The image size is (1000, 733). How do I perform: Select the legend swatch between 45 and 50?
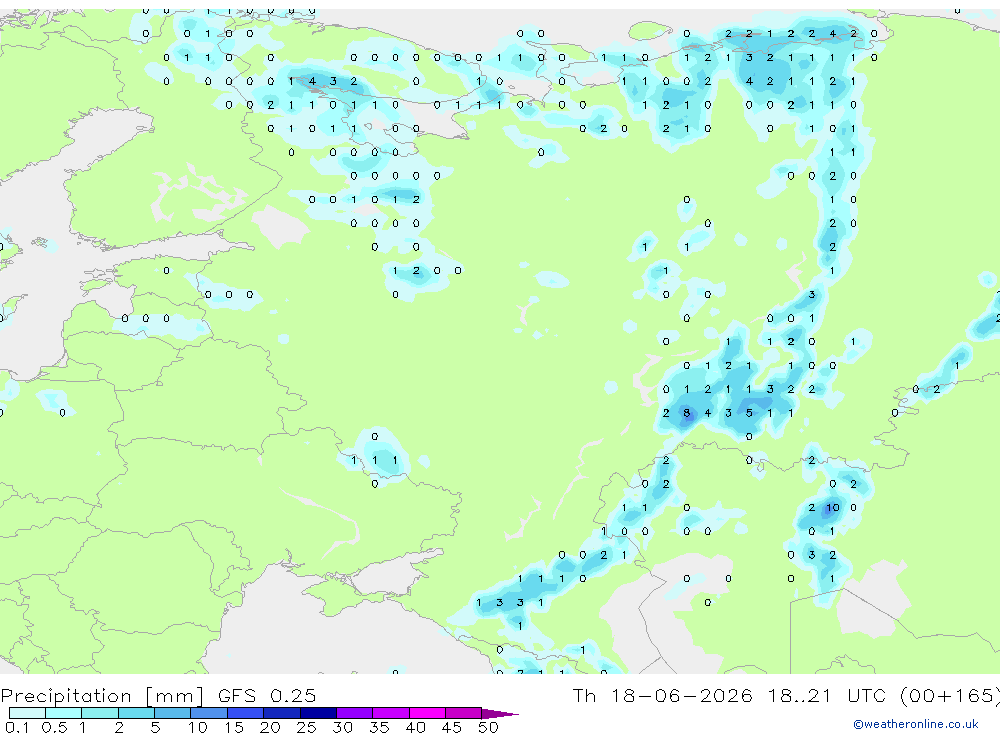coord(464,713)
